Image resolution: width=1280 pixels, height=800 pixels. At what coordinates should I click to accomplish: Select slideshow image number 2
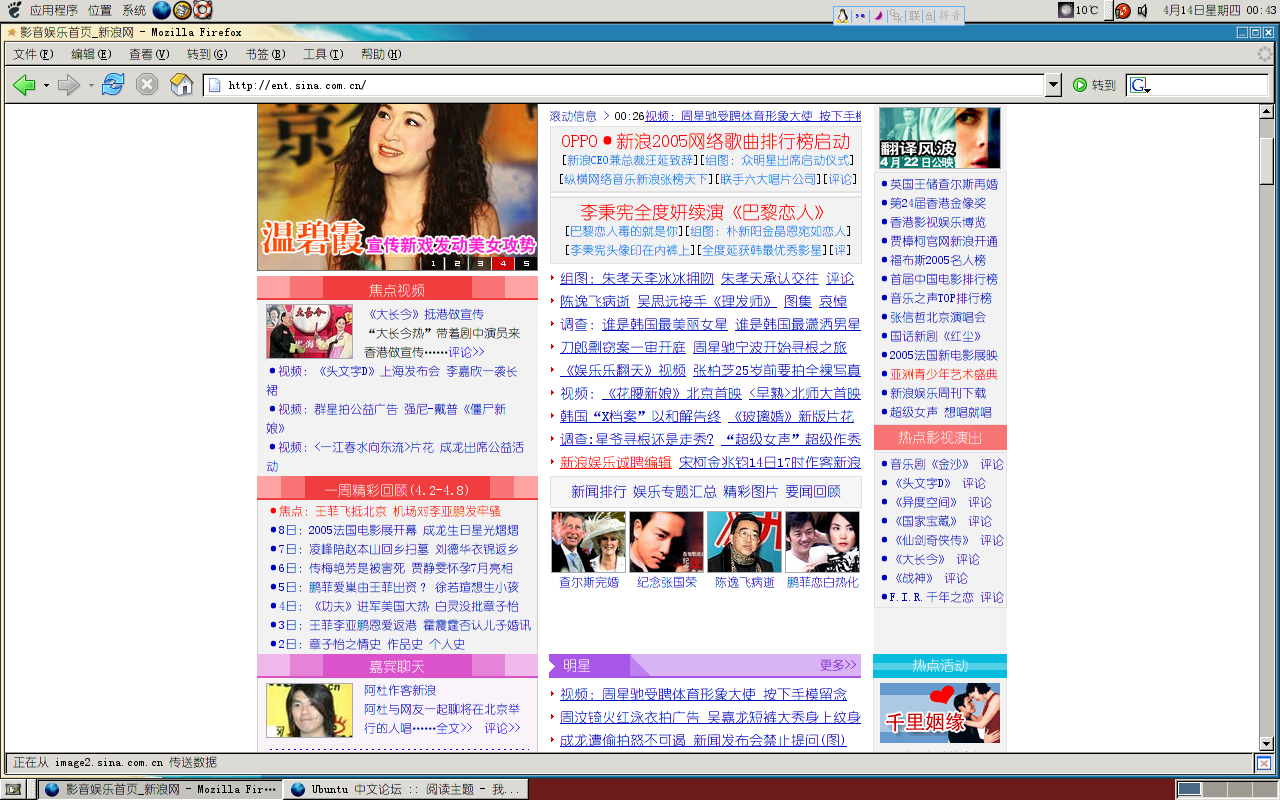[x=456, y=264]
